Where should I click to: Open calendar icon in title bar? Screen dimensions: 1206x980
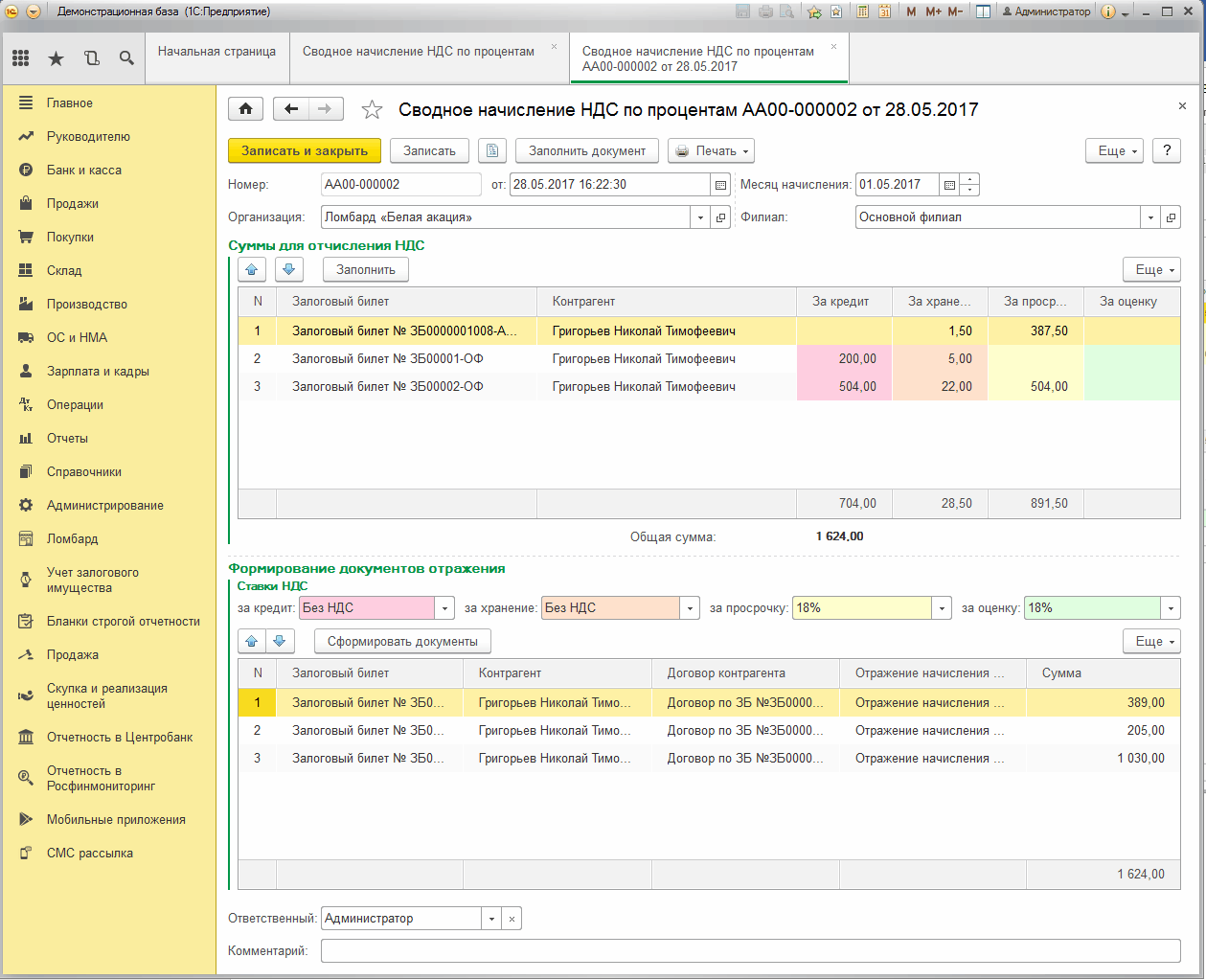click(x=884, y=11)
